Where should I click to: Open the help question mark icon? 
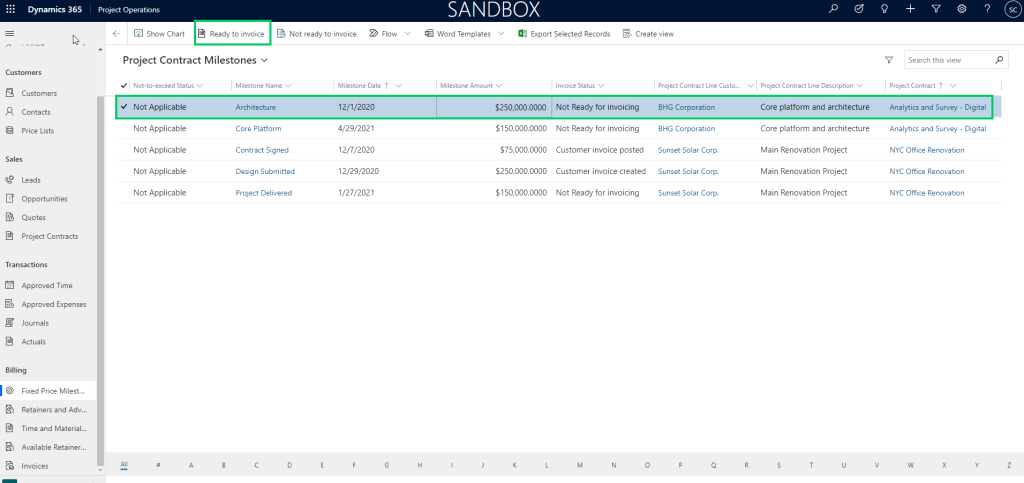[x=987, y=9]
